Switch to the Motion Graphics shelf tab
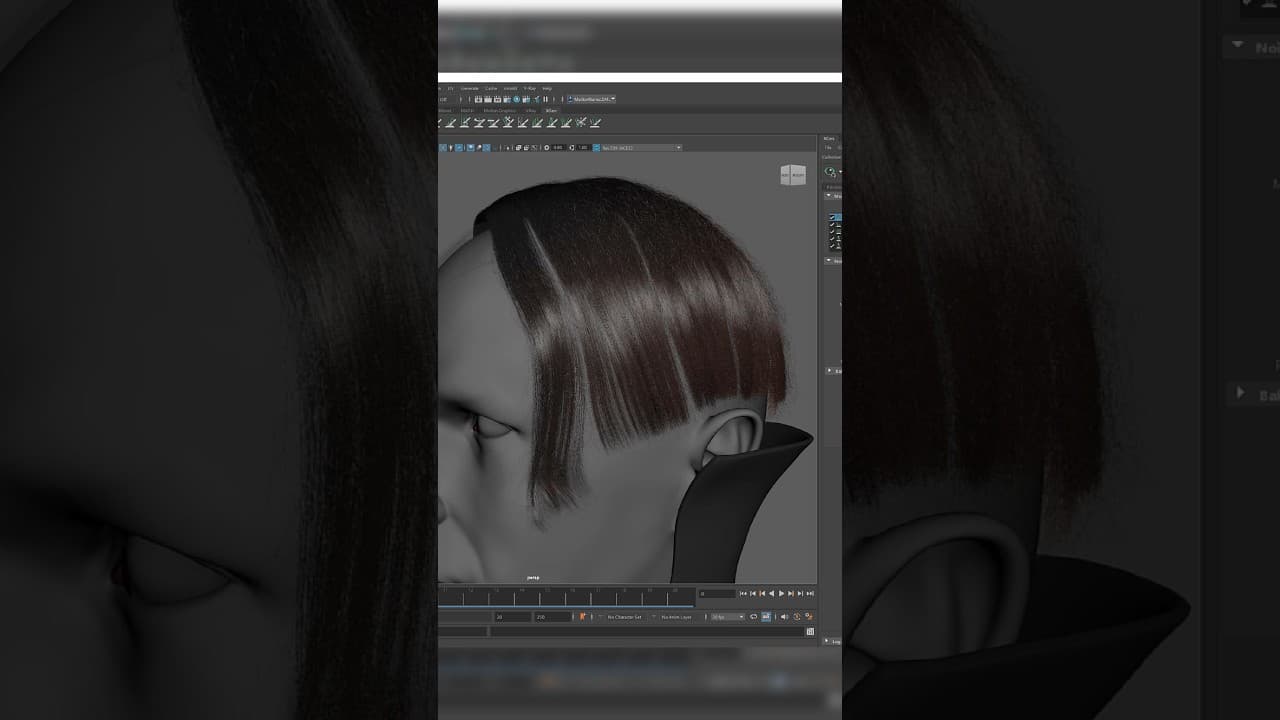The width and height of the screenshot is (1280, 720). [500, 110]
